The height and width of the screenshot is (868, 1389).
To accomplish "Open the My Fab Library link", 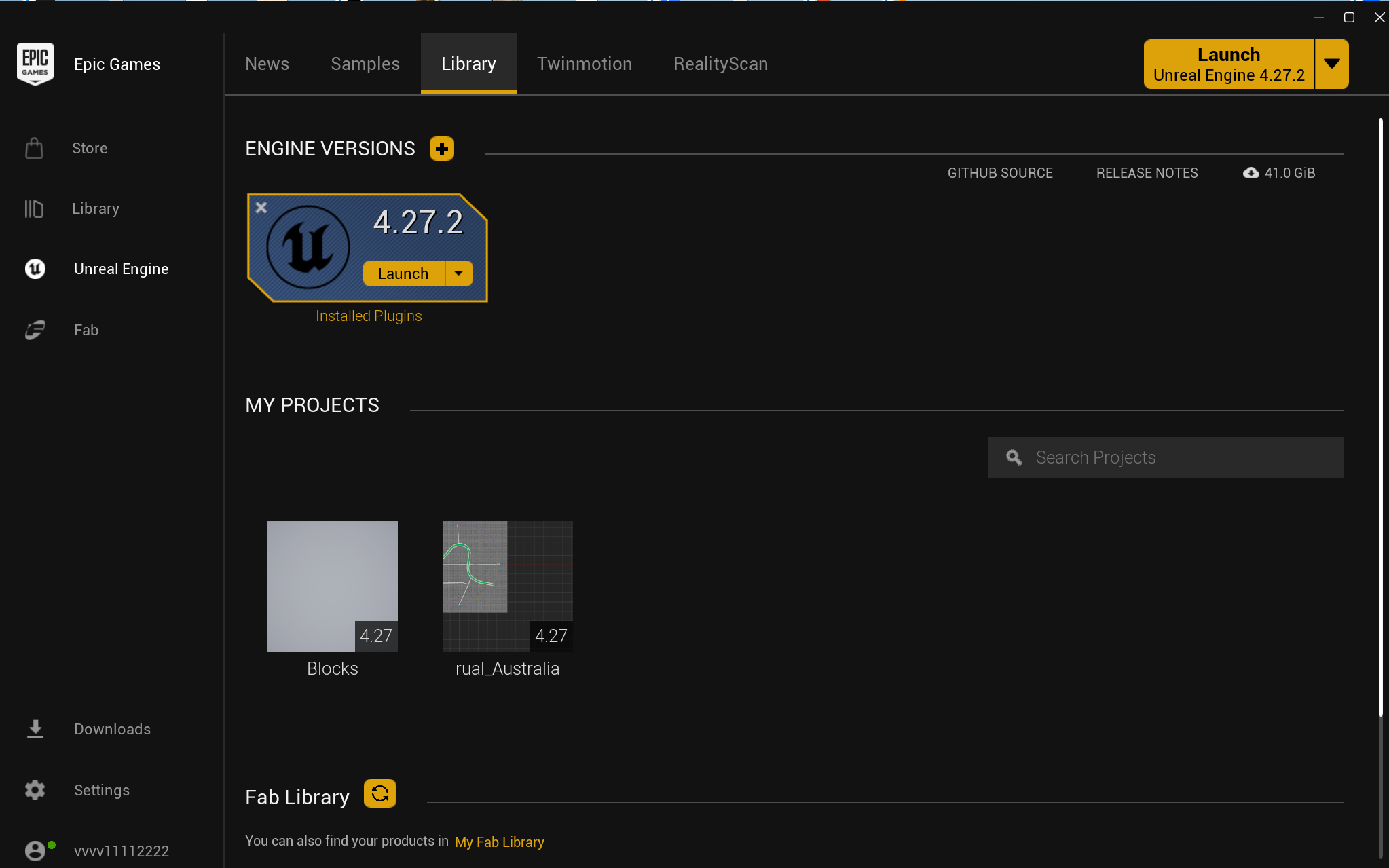I will pos(500,842).
